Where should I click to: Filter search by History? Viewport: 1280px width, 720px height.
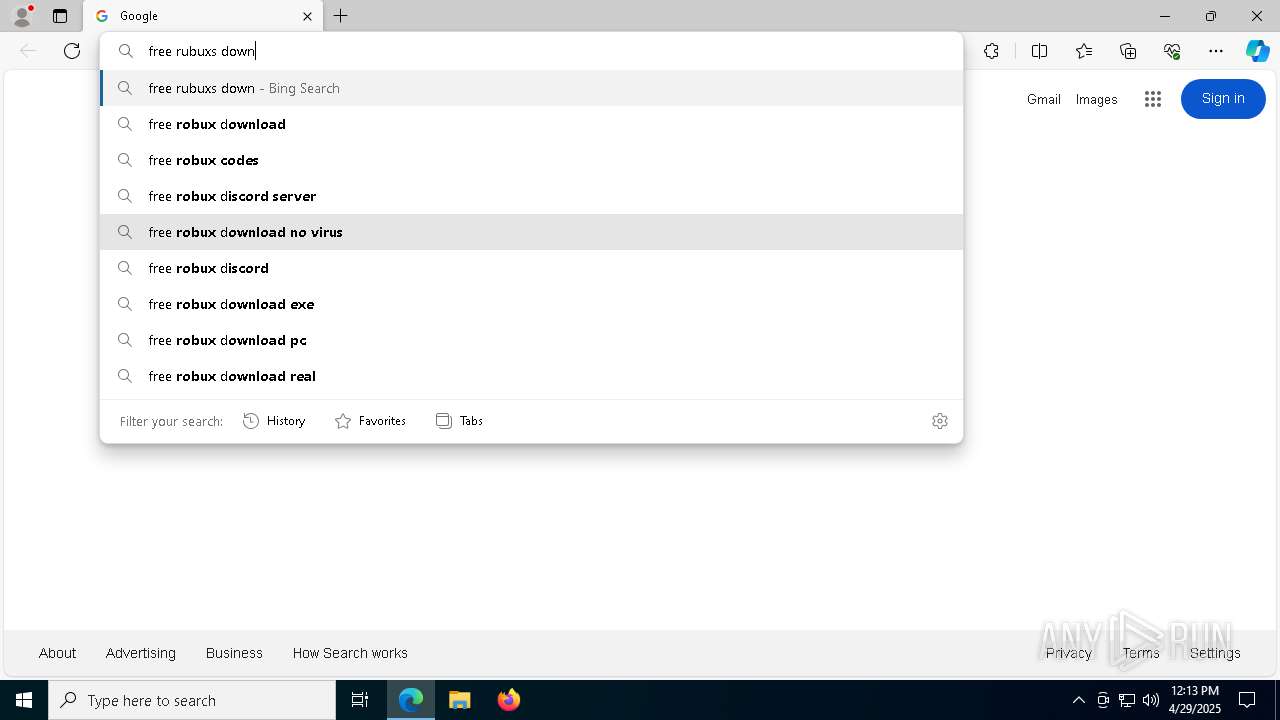tap(274, 421)
